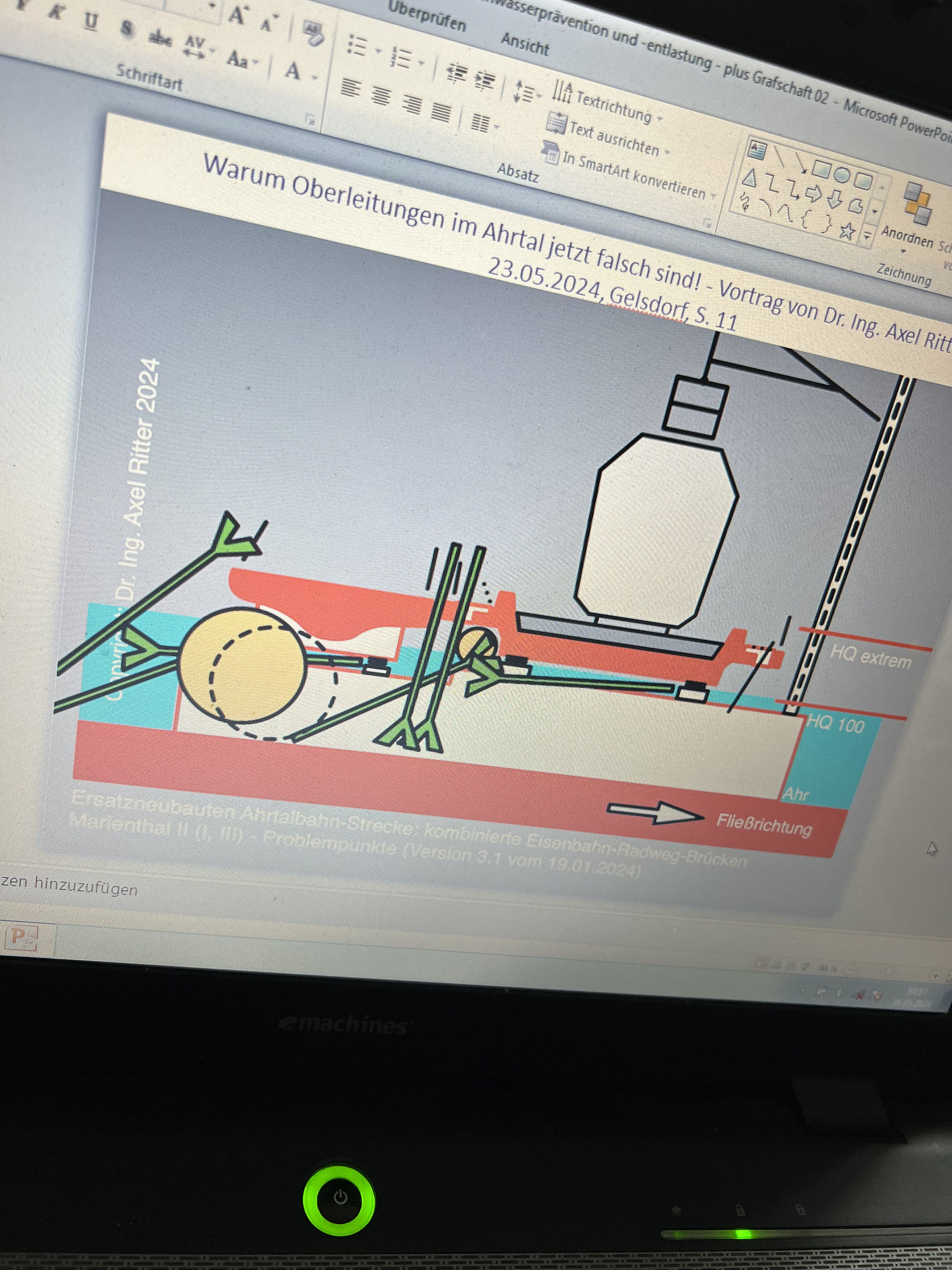Select right block arrow shape
The height and width of the screenshot is (1270, 952).
click(813, 195)
